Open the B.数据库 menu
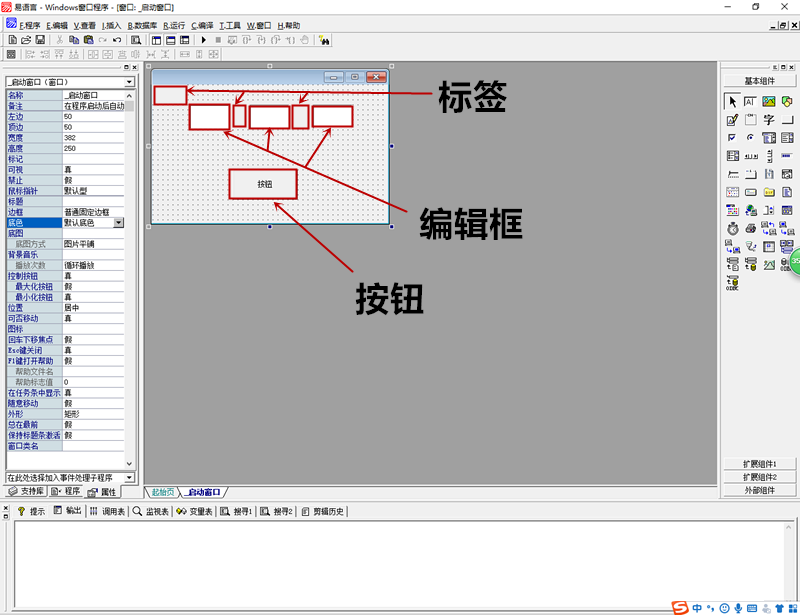800x615 pixels. (x=142, y=26)
